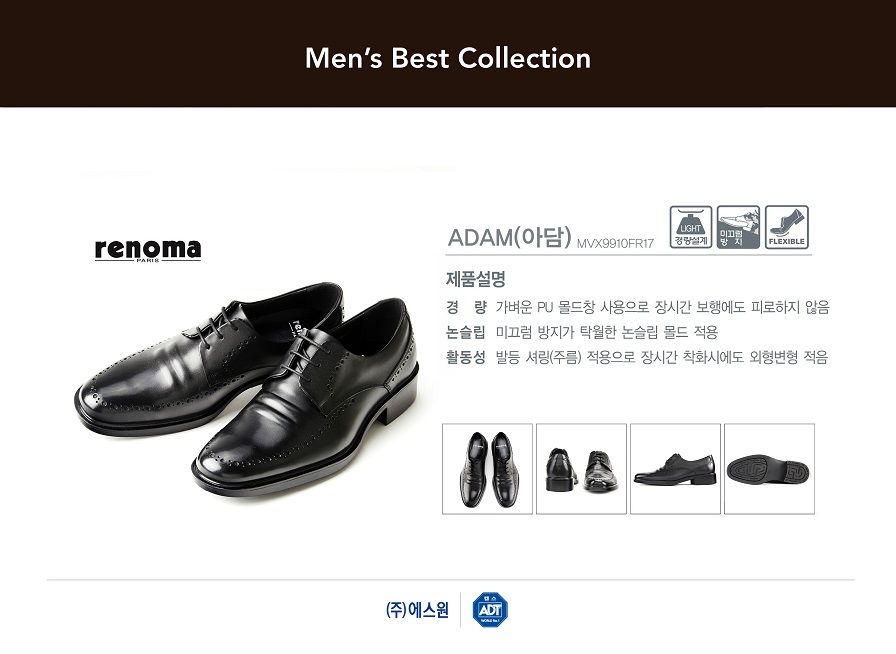The image size is (896, 654).
Task: Click the renoma Paris brand logo
Action: pos(148,250)
